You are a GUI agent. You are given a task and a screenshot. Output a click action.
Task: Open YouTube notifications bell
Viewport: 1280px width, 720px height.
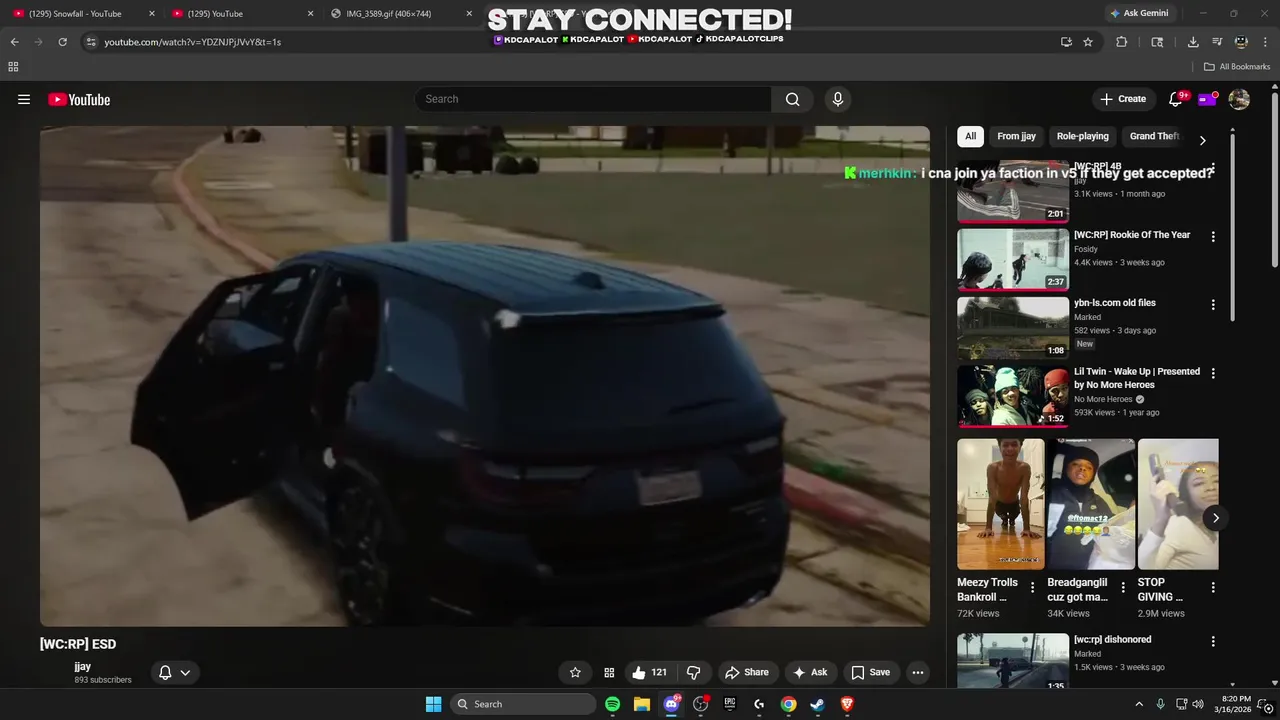point(1176,99)
